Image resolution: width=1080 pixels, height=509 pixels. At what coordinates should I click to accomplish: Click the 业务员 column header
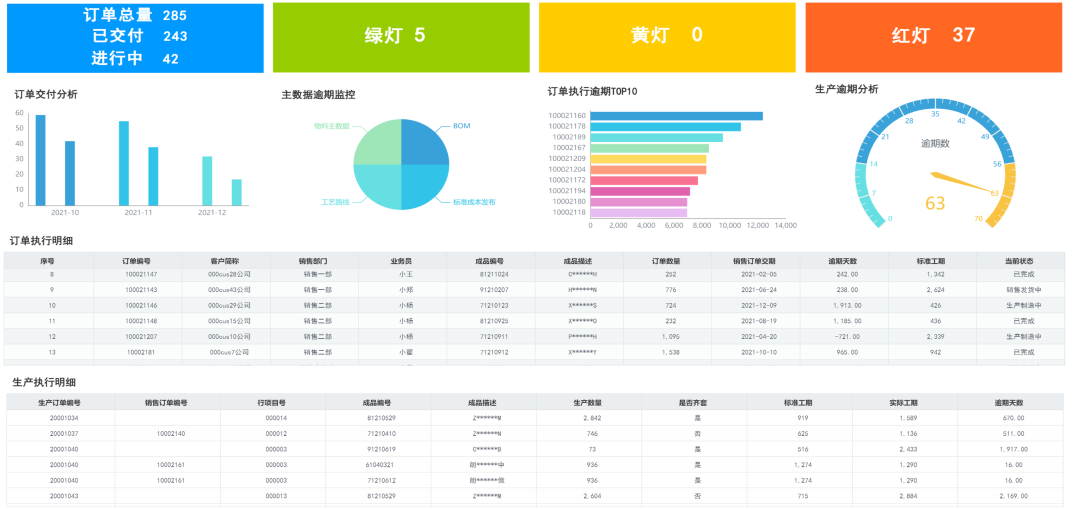coord(402,261)
